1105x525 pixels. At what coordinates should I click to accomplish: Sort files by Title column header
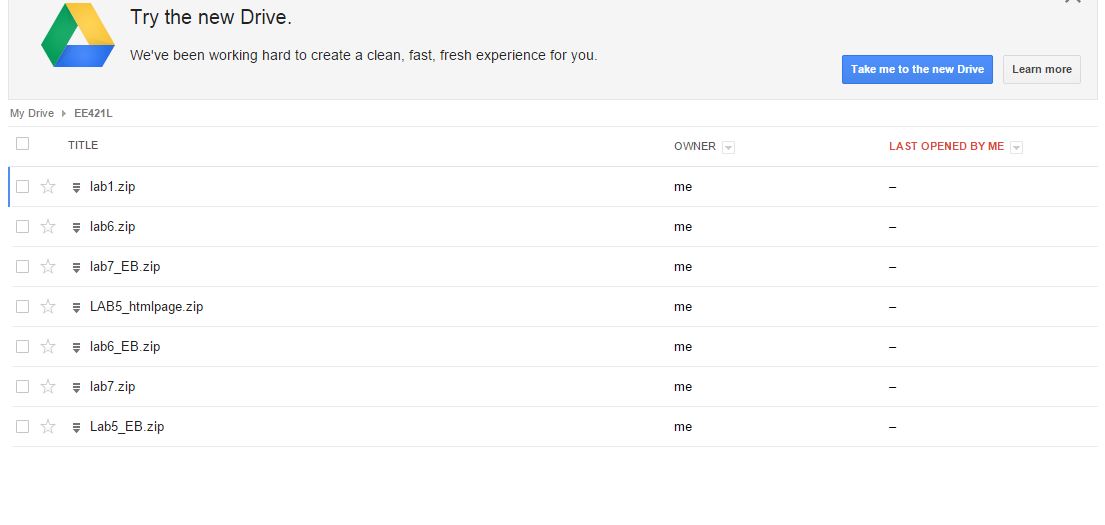83,145
